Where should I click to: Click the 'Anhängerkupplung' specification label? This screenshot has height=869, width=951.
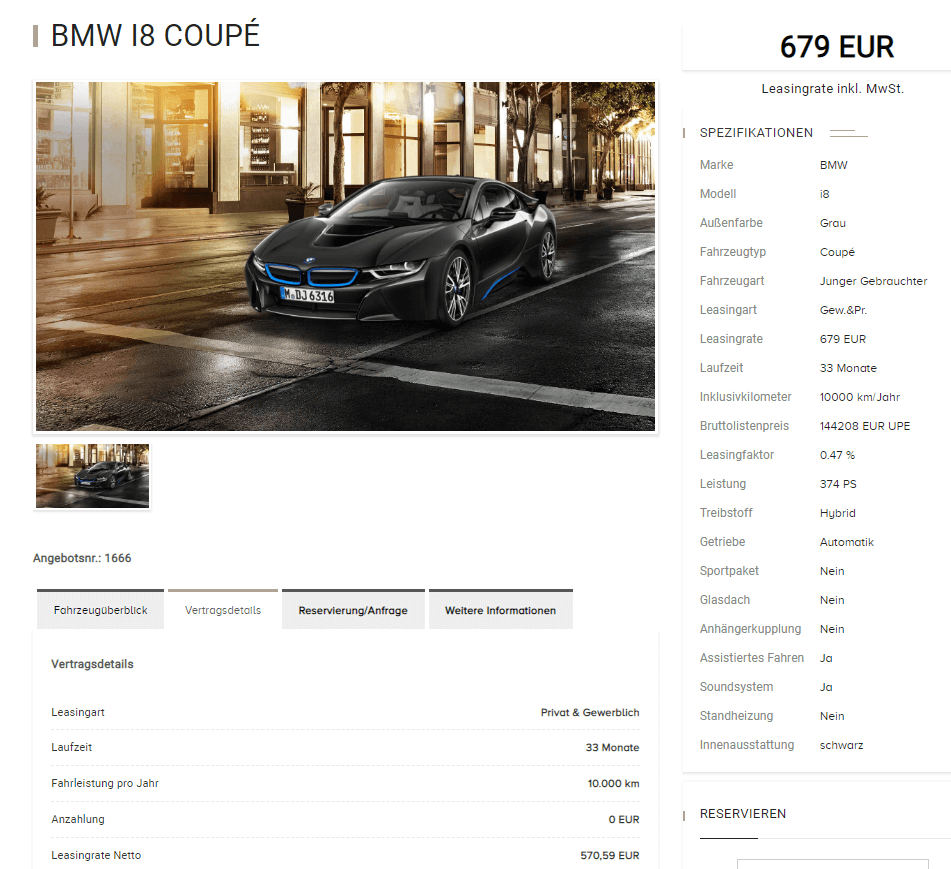[x=750, y=629]
